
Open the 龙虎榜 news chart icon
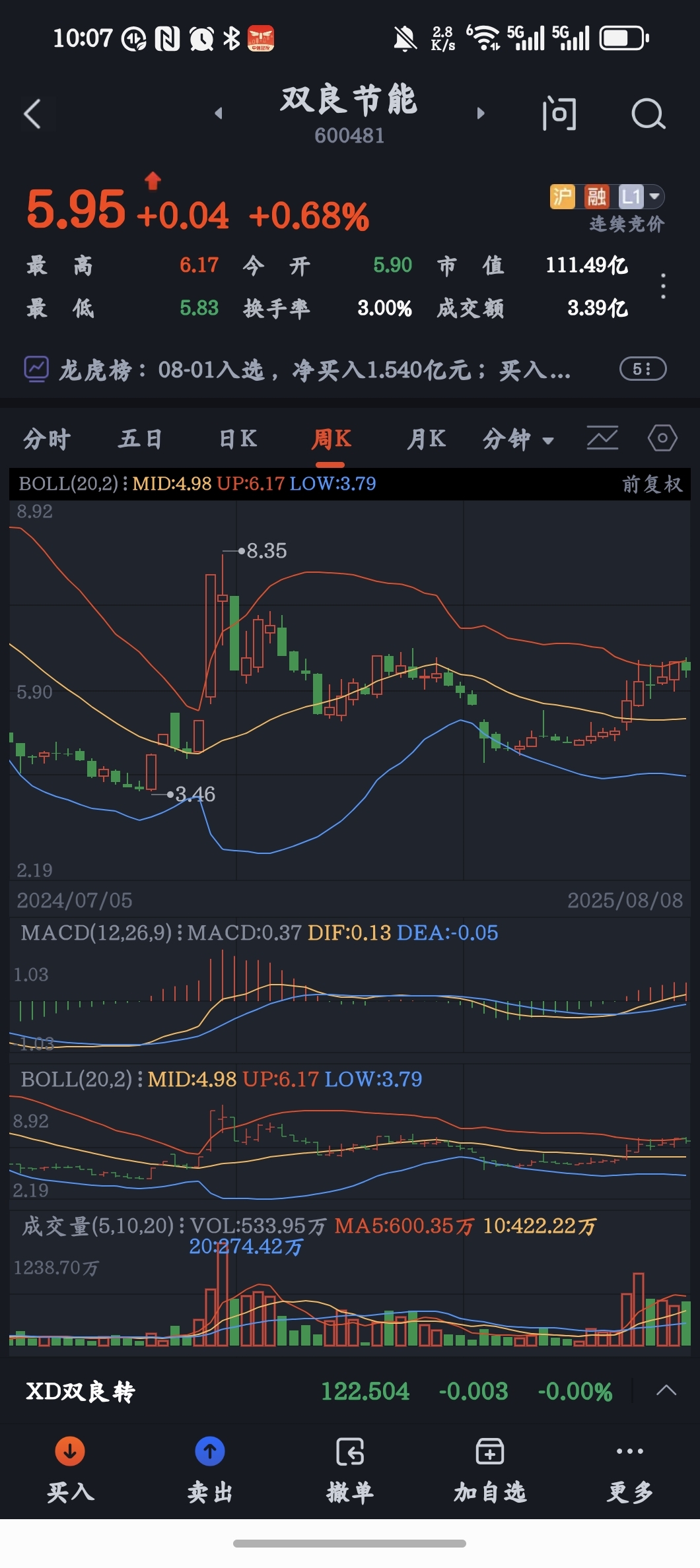tap(36, 369)
